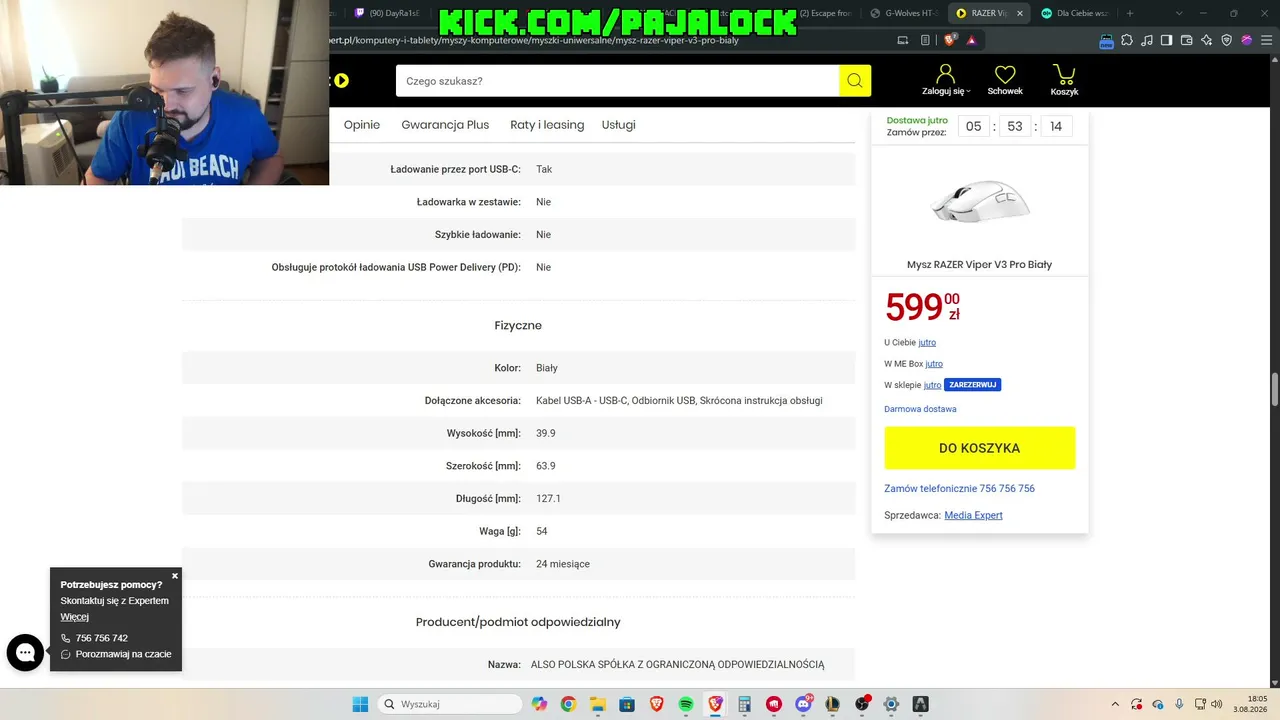Open Spotify from the taskbar

point(686,704)
